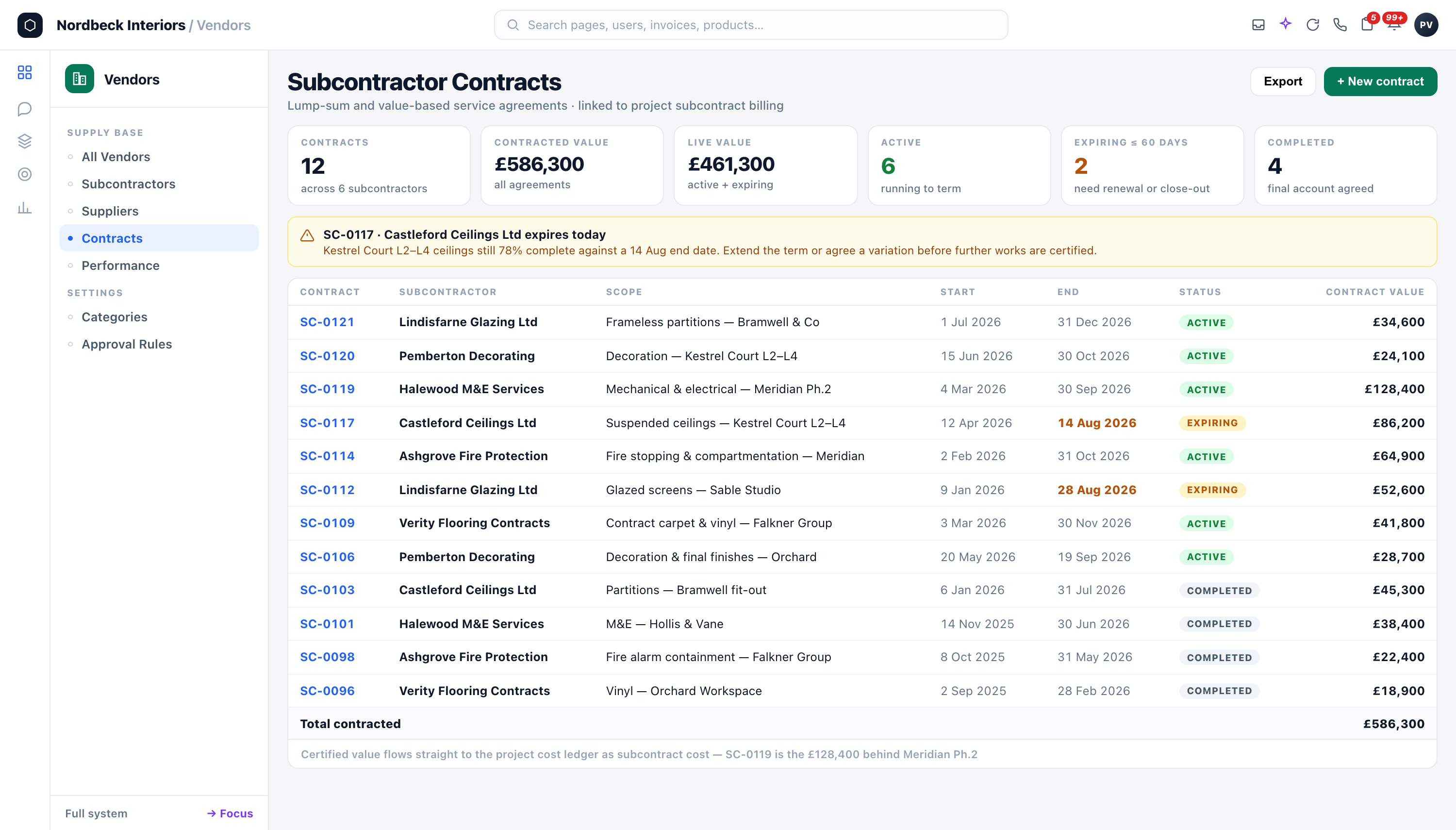
Task: Open the notifications bell with 99+ badge
Action: click(x=1394, y=25)
